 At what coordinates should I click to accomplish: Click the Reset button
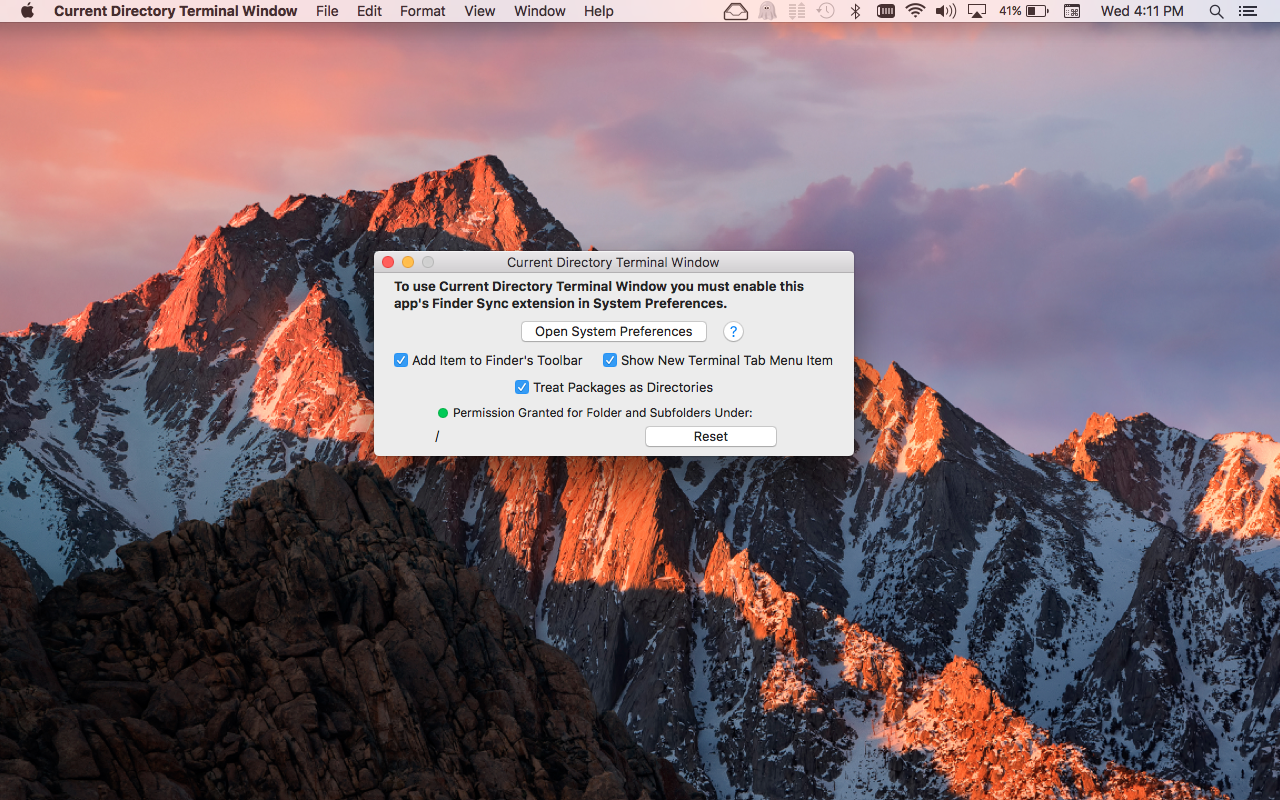(x=711, y=437)
